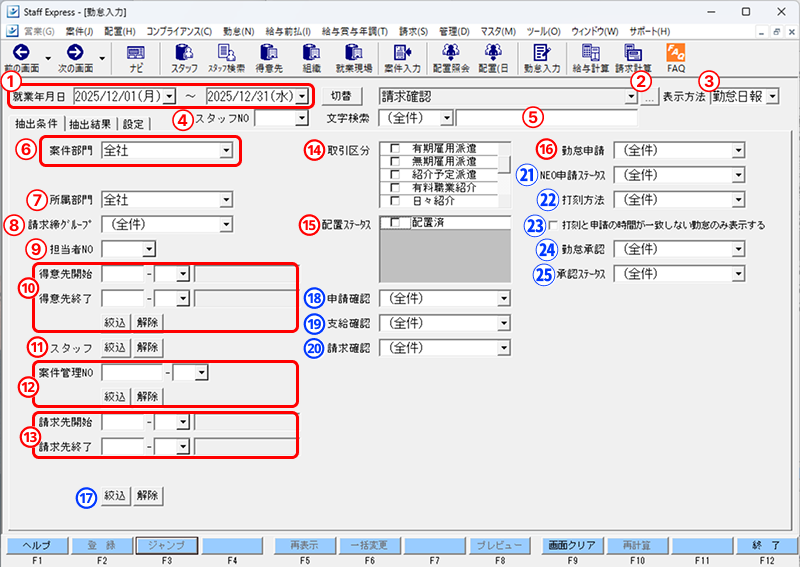The height and width of the screenshot is (567, 800).
Task: Open the 承認ステータス dropdown
Action: tap(738, 274)
